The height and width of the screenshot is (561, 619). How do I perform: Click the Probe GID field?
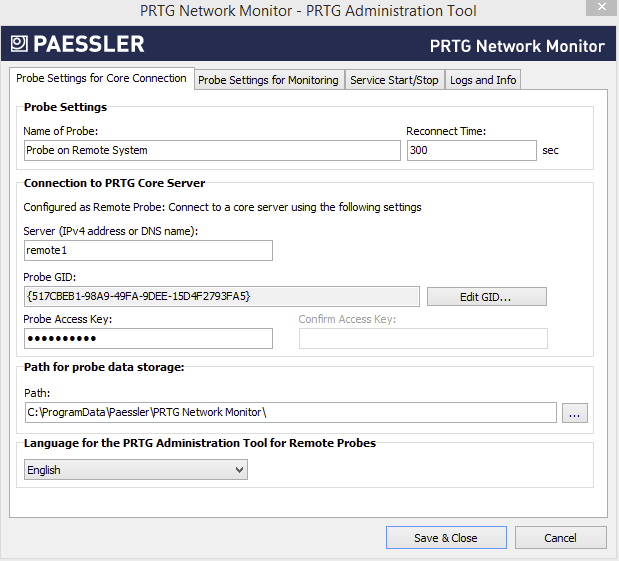coord(221,296)
